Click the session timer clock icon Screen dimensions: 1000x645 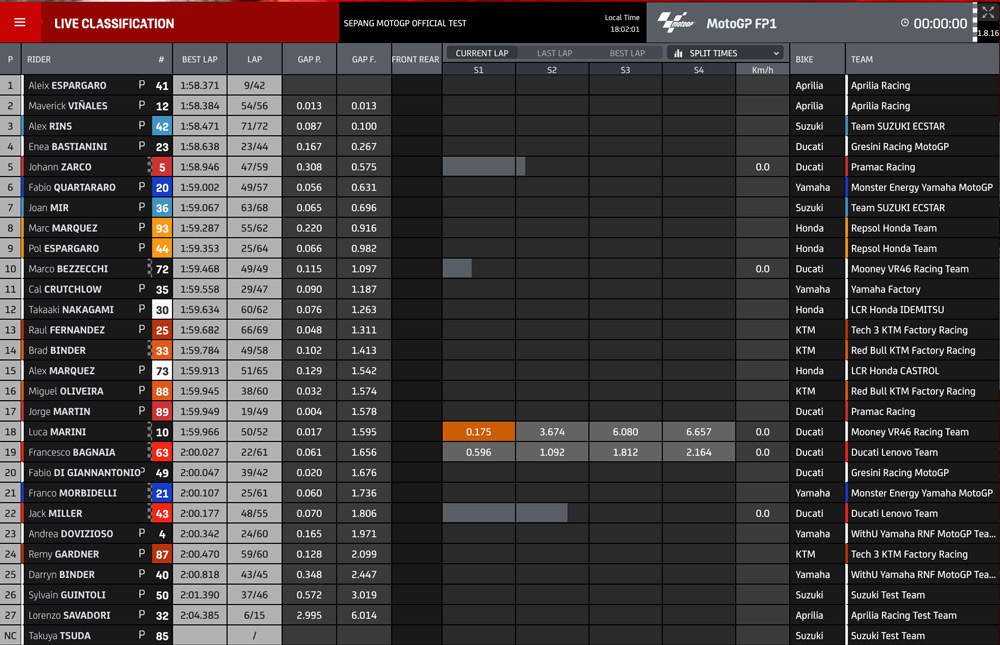point(904,23)
